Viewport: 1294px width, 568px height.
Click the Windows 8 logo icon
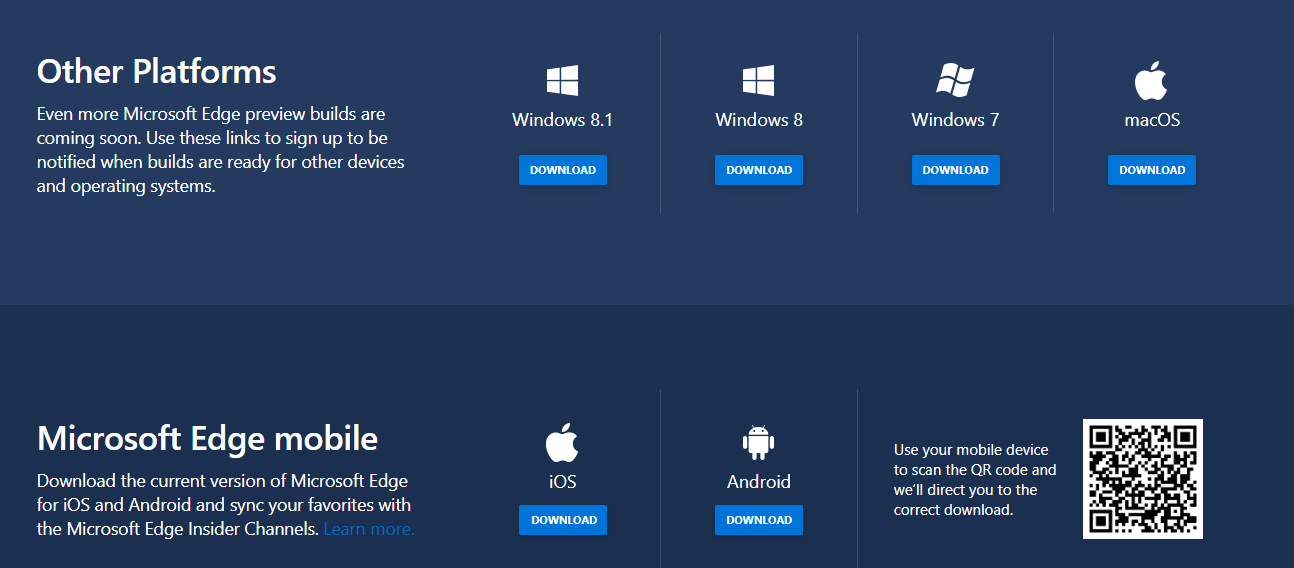pos(758,81)
